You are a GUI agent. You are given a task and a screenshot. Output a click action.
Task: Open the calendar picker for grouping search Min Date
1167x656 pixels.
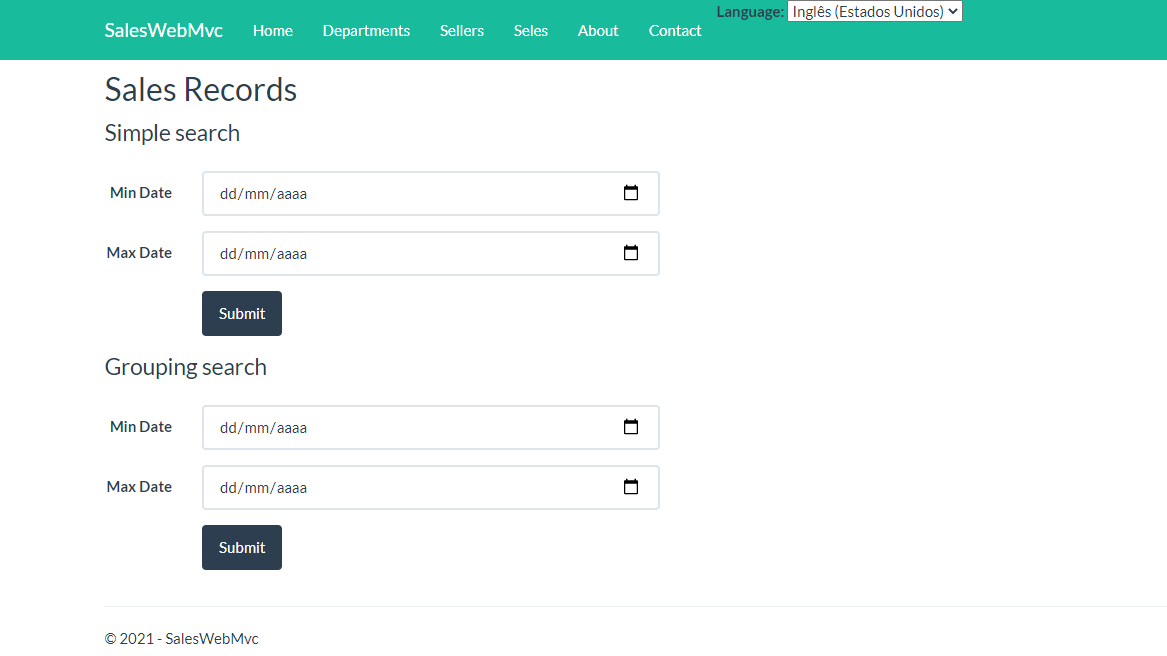[x=631, y=427]
